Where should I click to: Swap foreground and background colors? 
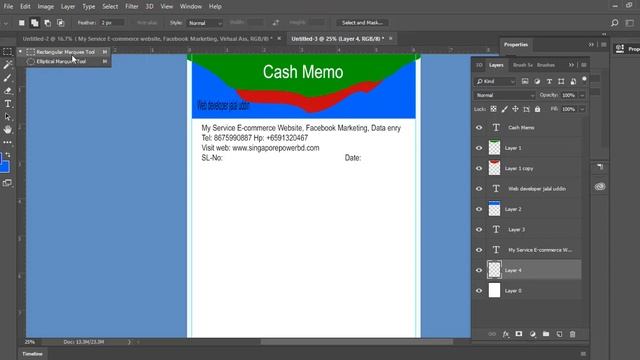[x=8, y=155]
